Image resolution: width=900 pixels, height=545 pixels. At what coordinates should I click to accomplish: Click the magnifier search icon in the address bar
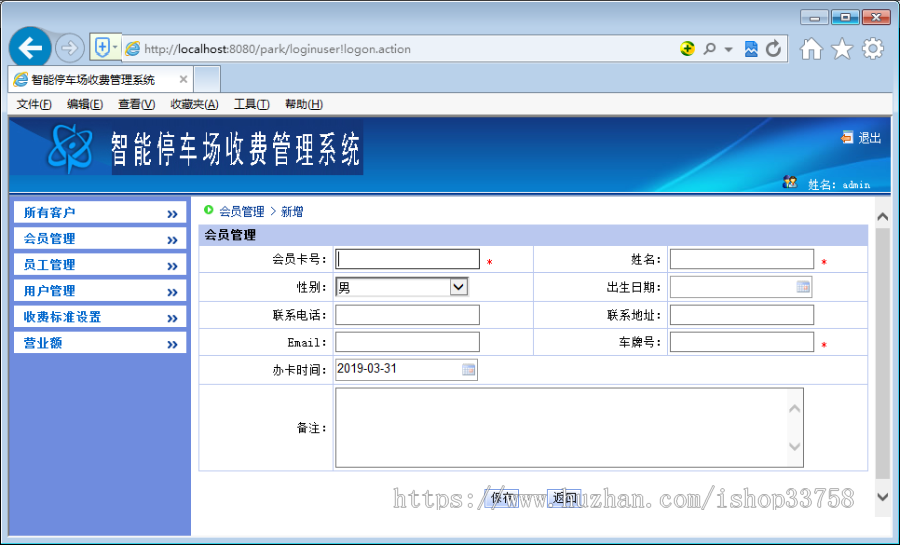pyautogui.click(x=709, y=49)
